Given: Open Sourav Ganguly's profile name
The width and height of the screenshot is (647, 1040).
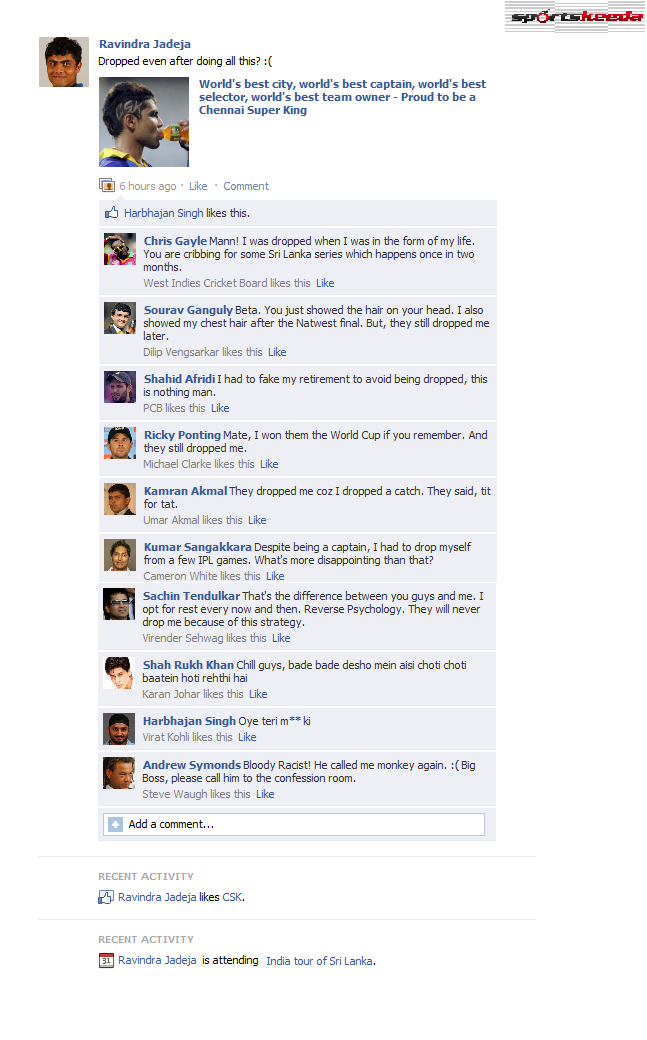Looking at the screenshot, I should [x=188, y=310].
